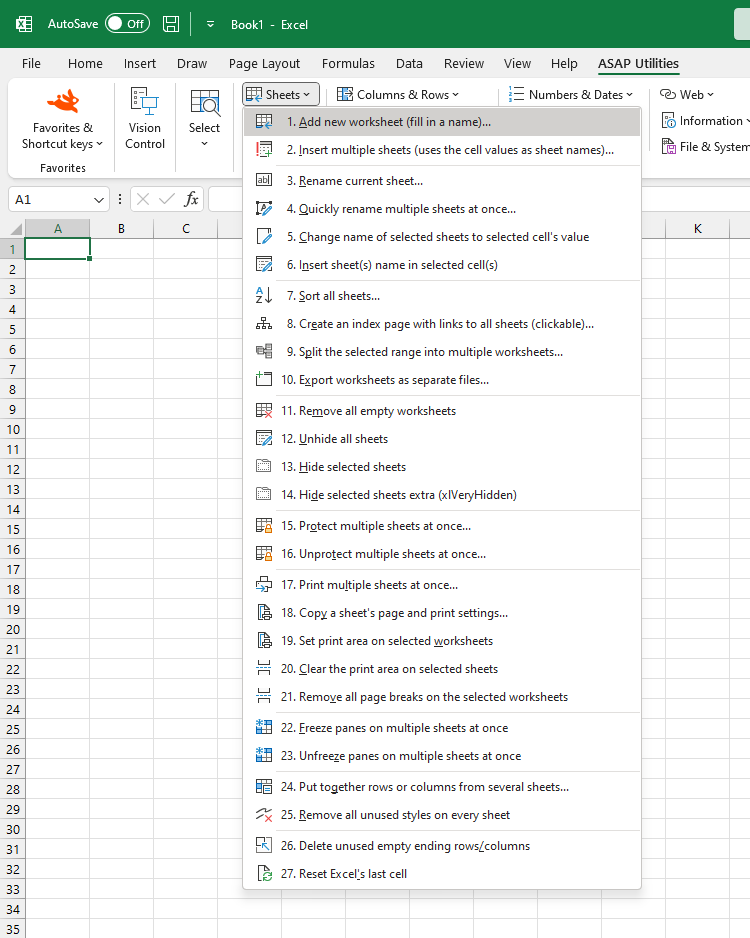Click the Save disk icon in title bar
This screenshot has height=938, width=750.
[171, 24]
